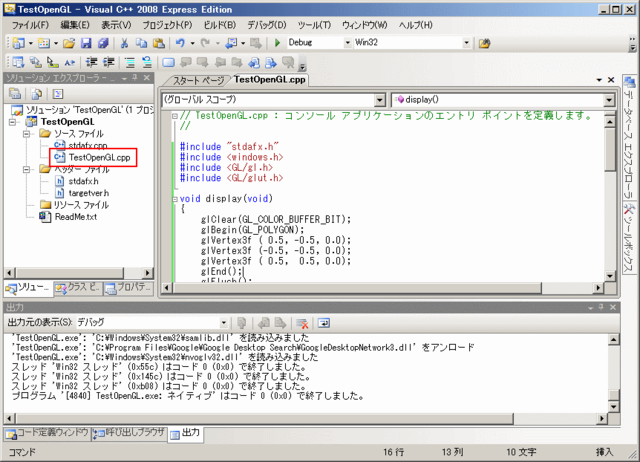Click the Copy toolbar icon
The image size is (640, 462).
141,42
